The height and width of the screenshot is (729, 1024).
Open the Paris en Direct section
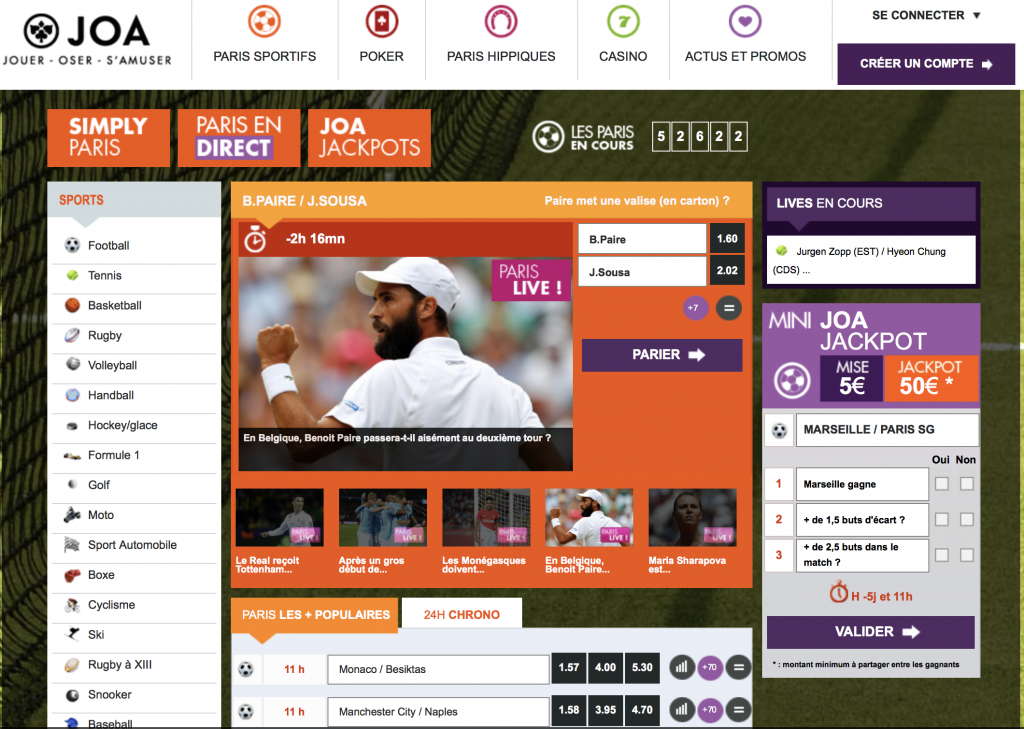pos(239,137)
